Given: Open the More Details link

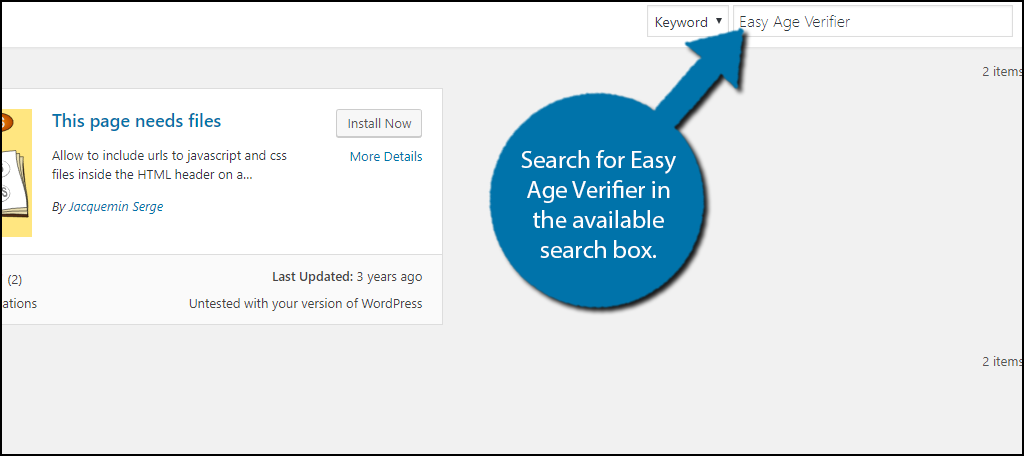Looking at the screenshot, I should click(386, 157).
